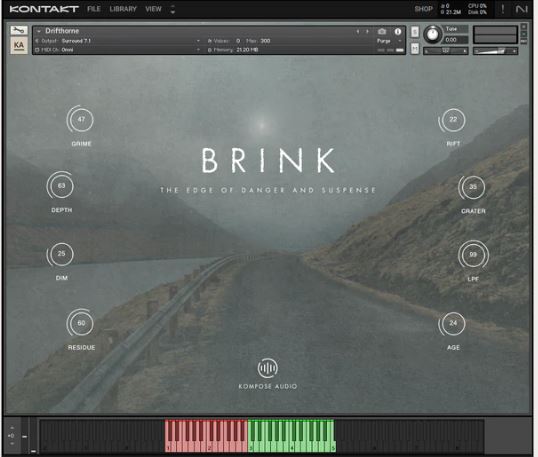Toggle the Mute M button
The width and height of the screenshot is (538, 457).
(414, 49)
